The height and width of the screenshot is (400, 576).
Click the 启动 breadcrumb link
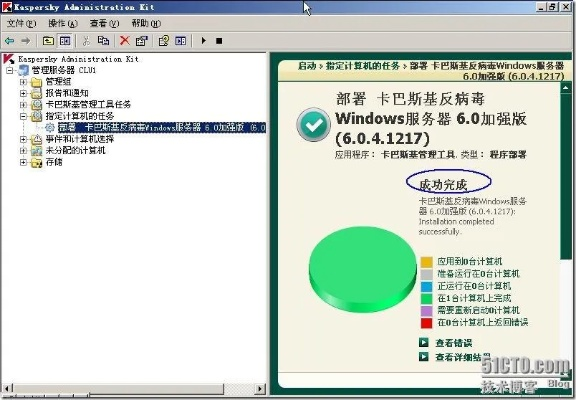307,66
